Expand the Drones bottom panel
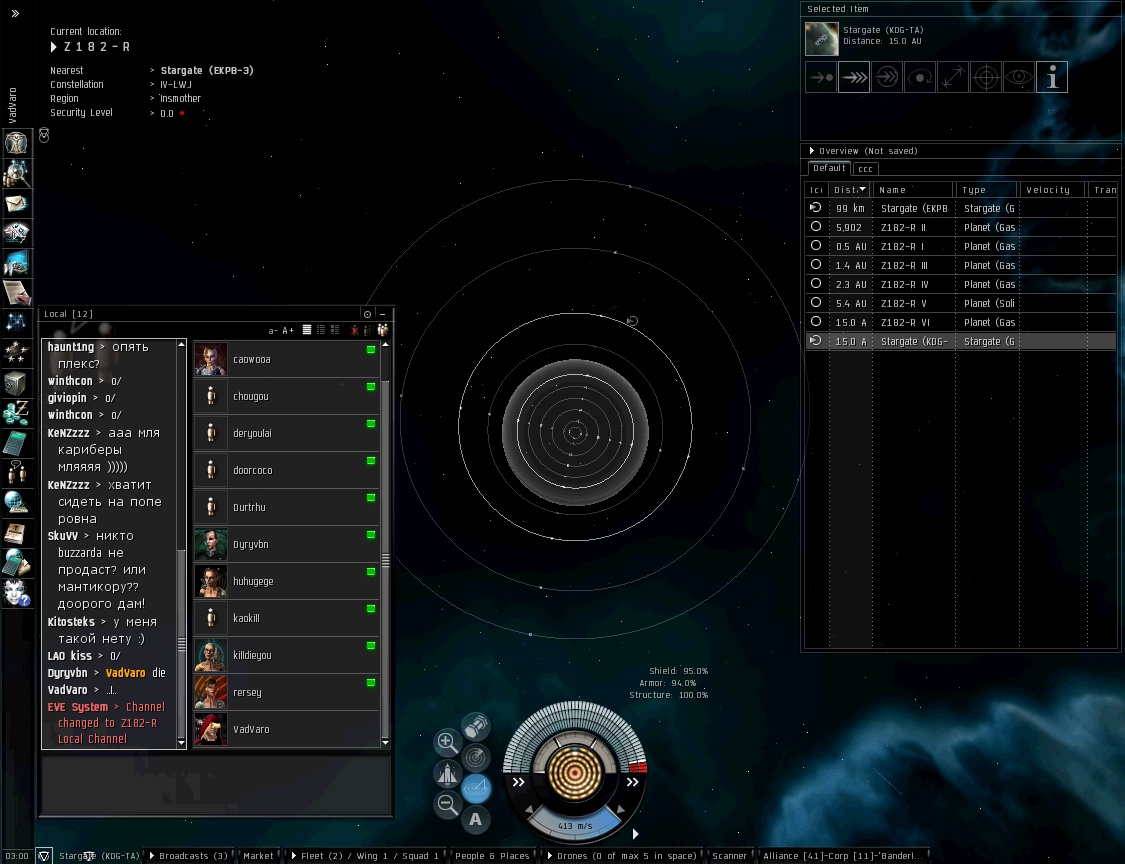Image resolution: width=1125 pixels, height=864 pixels. point(550,855)
